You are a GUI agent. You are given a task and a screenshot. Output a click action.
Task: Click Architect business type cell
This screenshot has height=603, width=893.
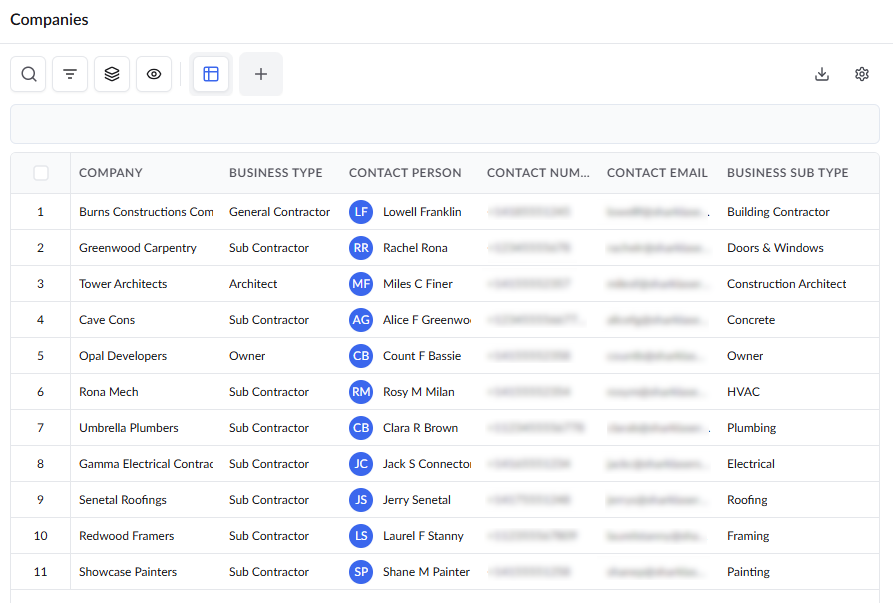tap(253, 284)
